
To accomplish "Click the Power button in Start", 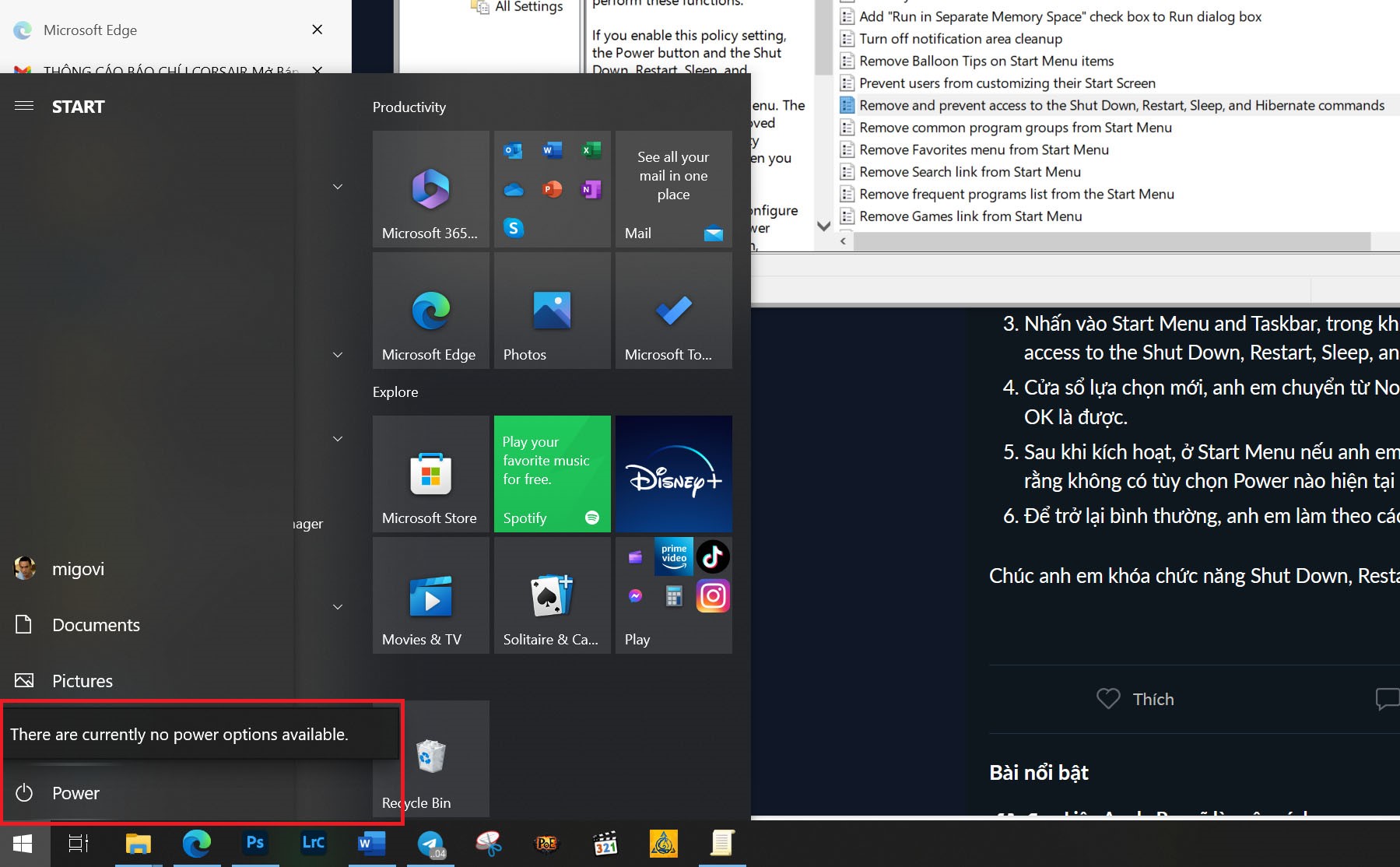I will click(x=75, y=793).
